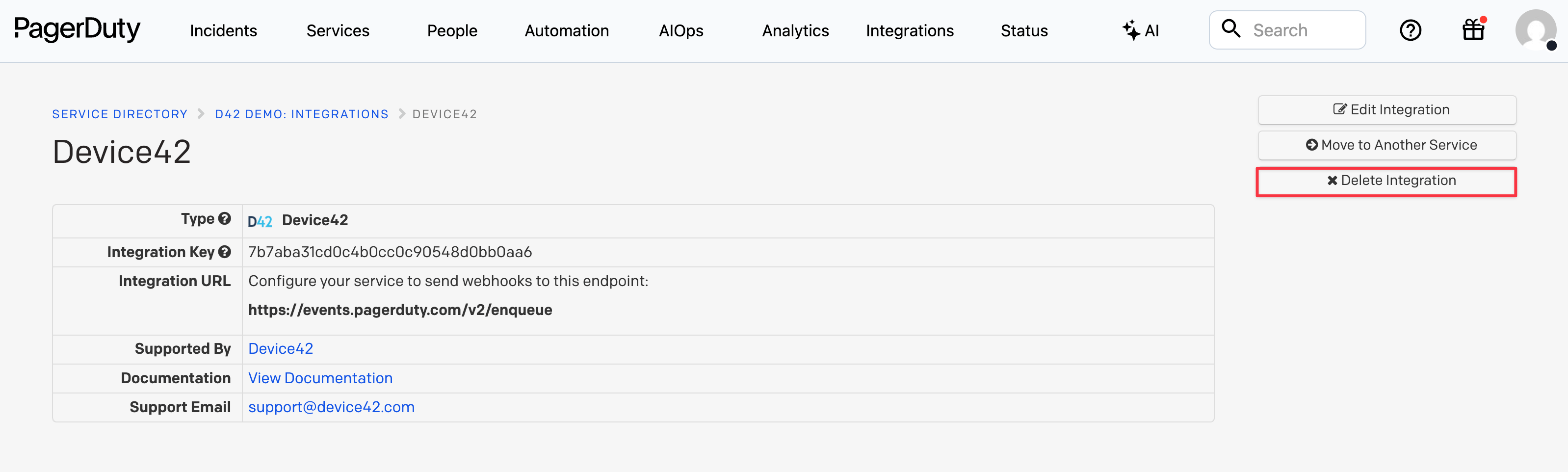Click the magnifying glass search icon

click(x=1231, y=28)
